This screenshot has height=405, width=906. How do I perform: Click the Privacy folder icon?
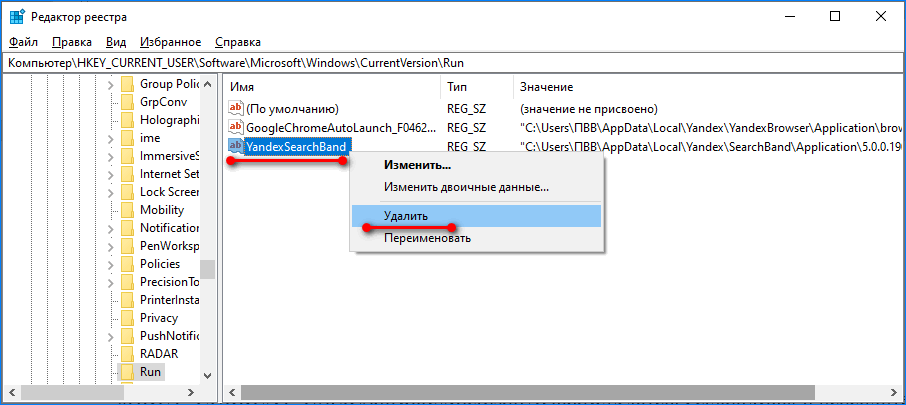127,318
